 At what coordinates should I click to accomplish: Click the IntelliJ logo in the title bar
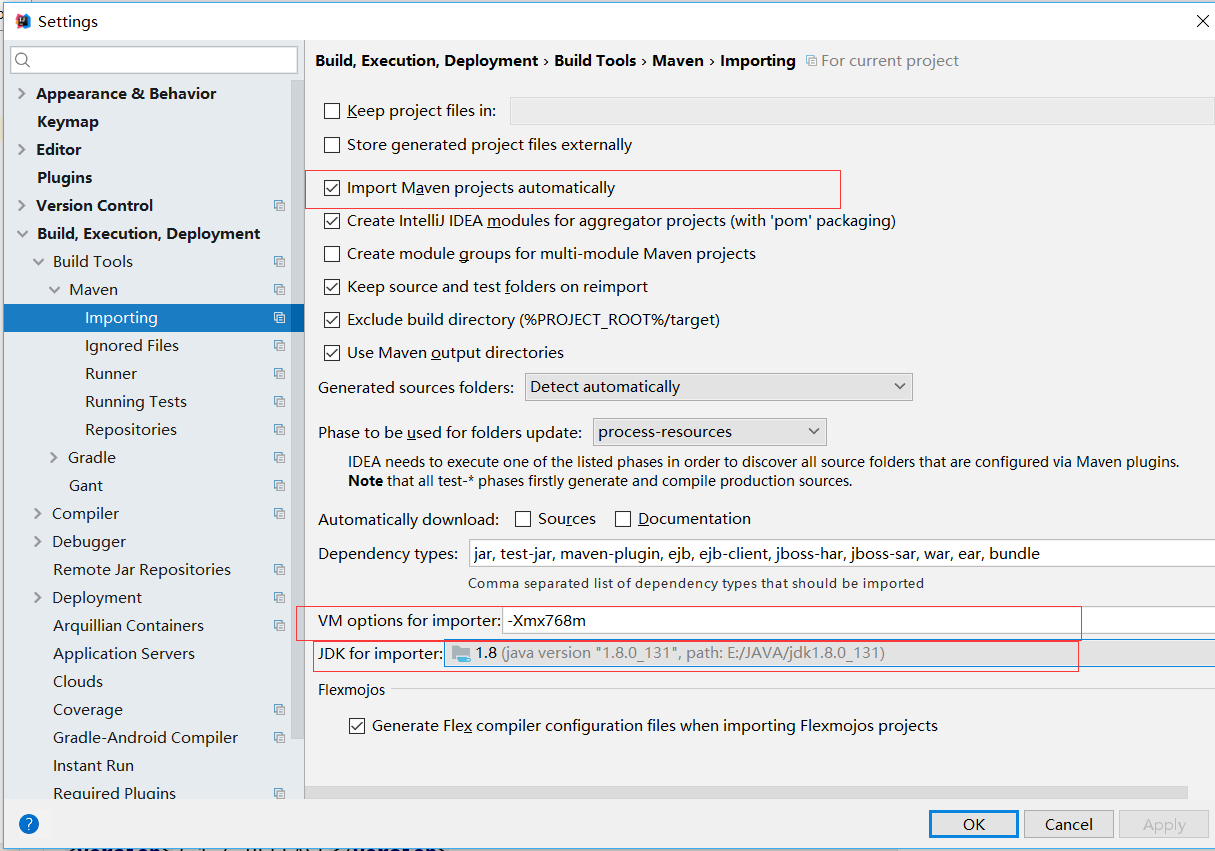coord(23,21)
